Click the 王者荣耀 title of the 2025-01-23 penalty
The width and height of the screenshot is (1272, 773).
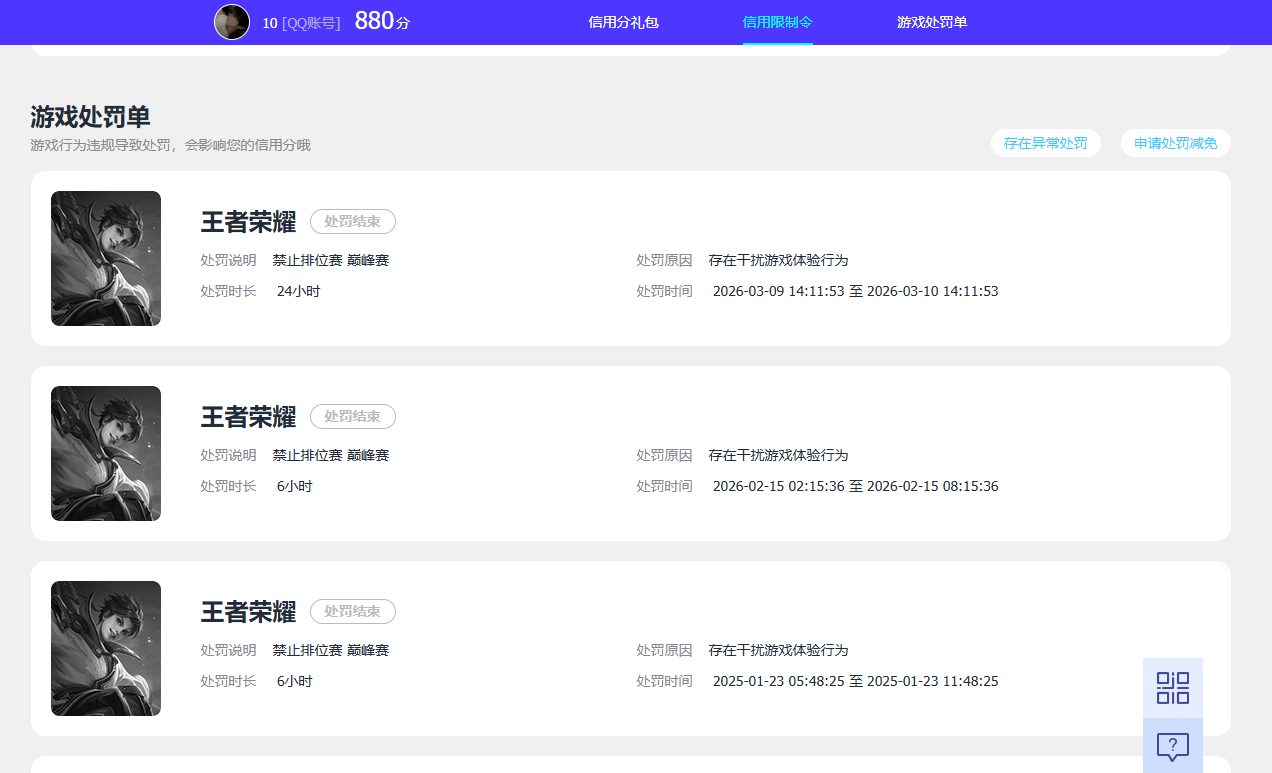pos(248,612)
